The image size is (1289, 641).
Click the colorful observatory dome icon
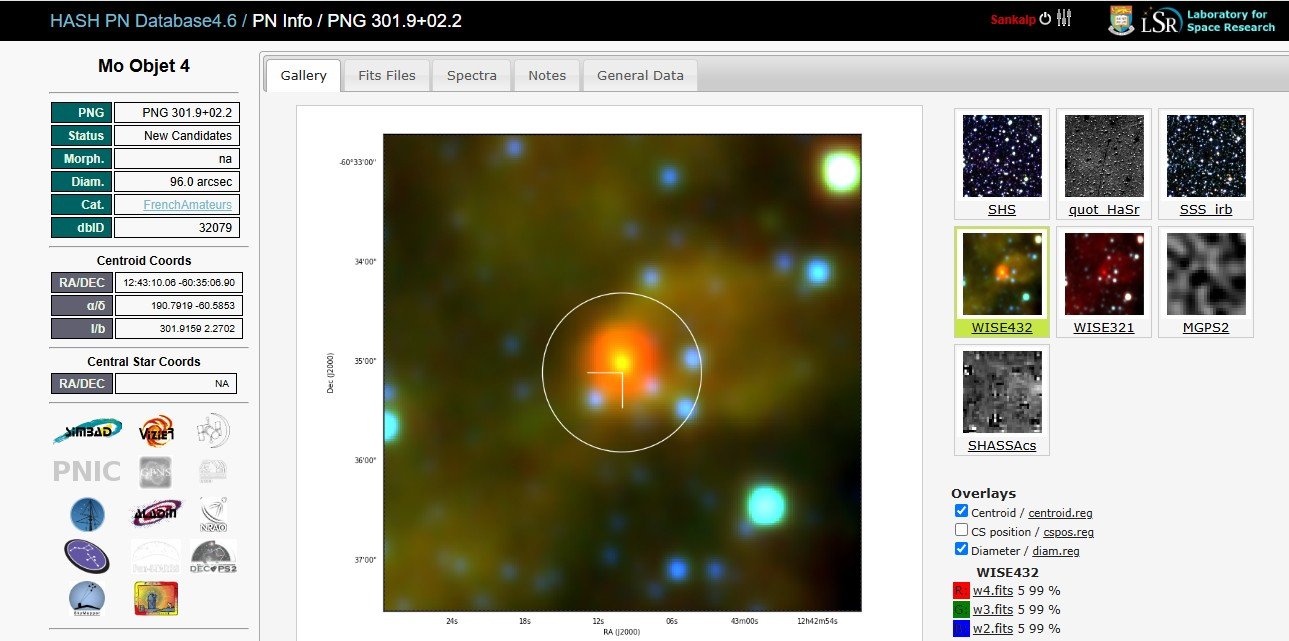[x=156, y=598]
